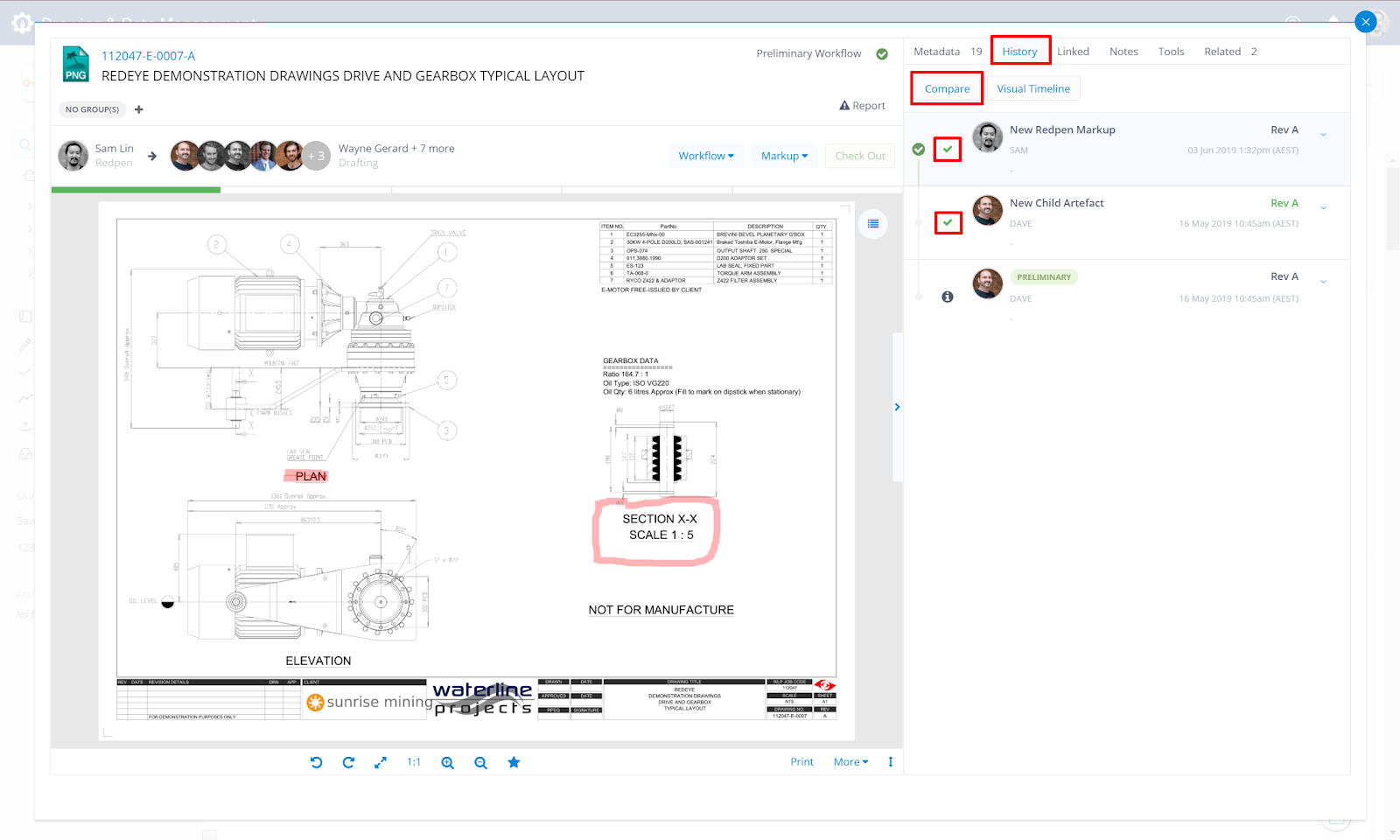Switch to the Linked tab

coord(1073,52)
